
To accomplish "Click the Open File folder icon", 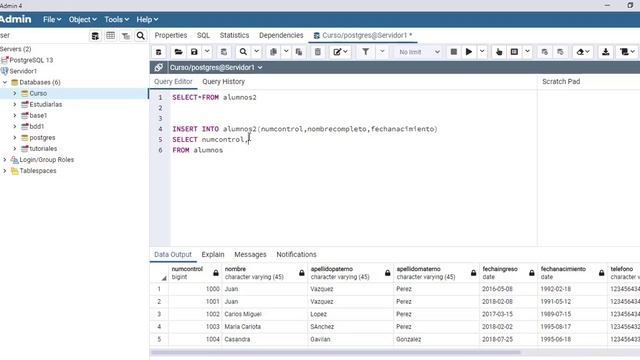I will coord(178,52).
